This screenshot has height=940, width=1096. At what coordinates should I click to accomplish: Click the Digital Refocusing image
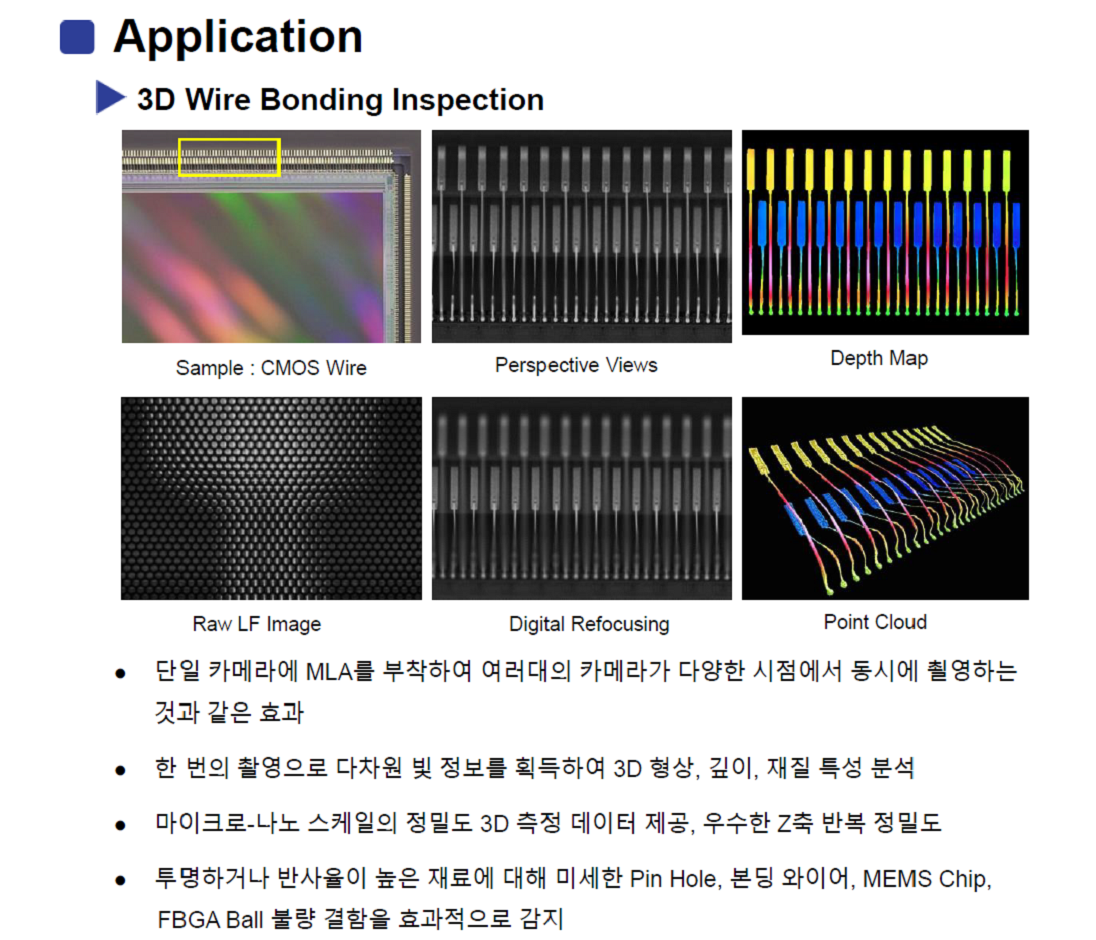pos(581,498)
